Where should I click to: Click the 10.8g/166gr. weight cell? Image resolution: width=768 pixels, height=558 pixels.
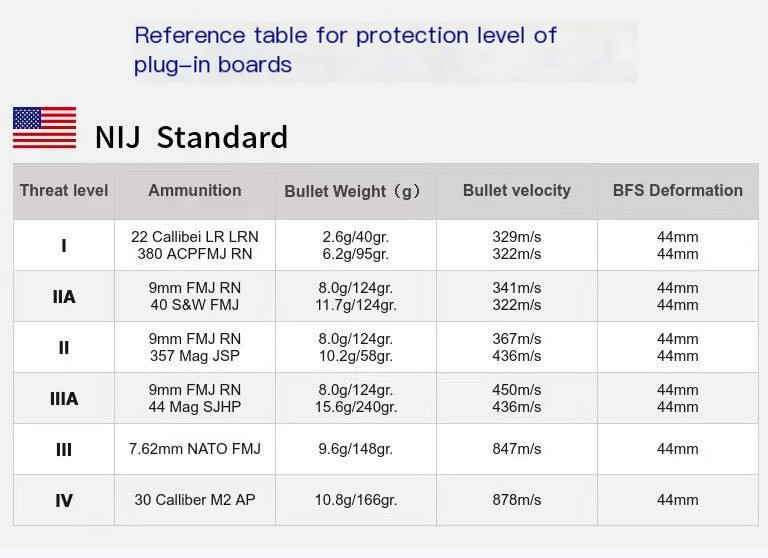click(356, 500)
